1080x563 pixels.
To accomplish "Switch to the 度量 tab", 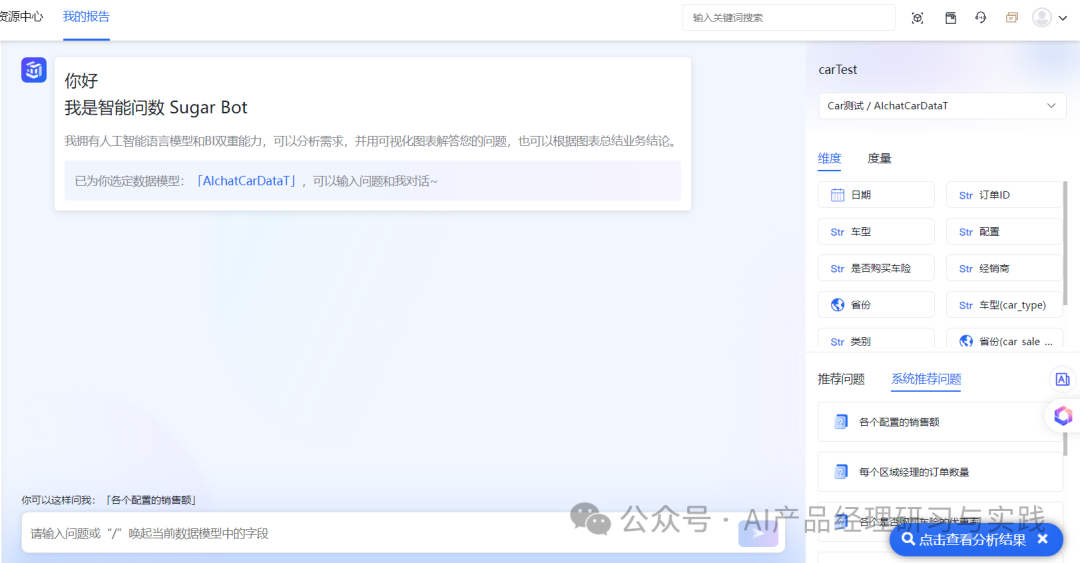I will click(879, 158).
